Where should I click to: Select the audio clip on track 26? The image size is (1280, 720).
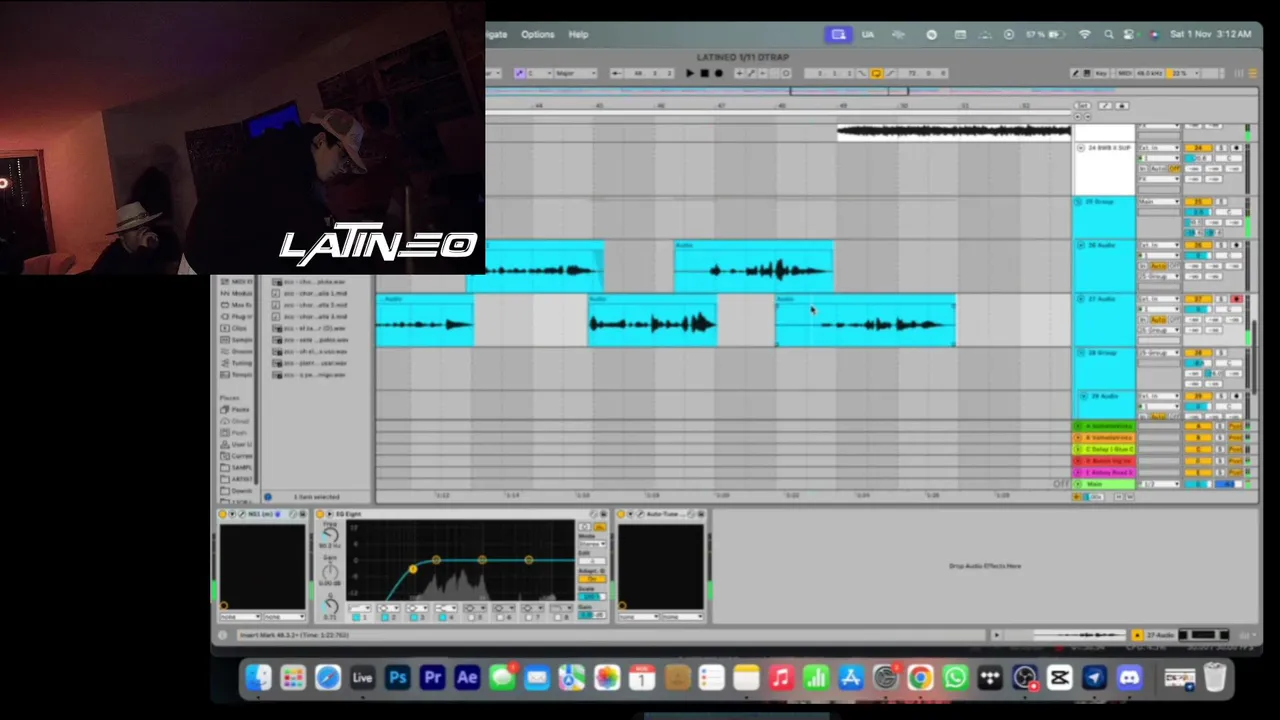click(753, 267)
